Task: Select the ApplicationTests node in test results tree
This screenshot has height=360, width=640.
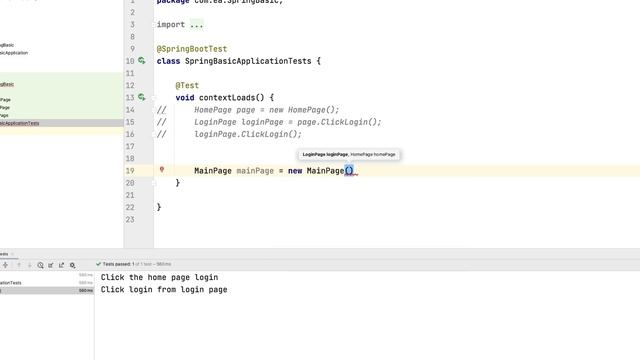Action: coord(11,282)
